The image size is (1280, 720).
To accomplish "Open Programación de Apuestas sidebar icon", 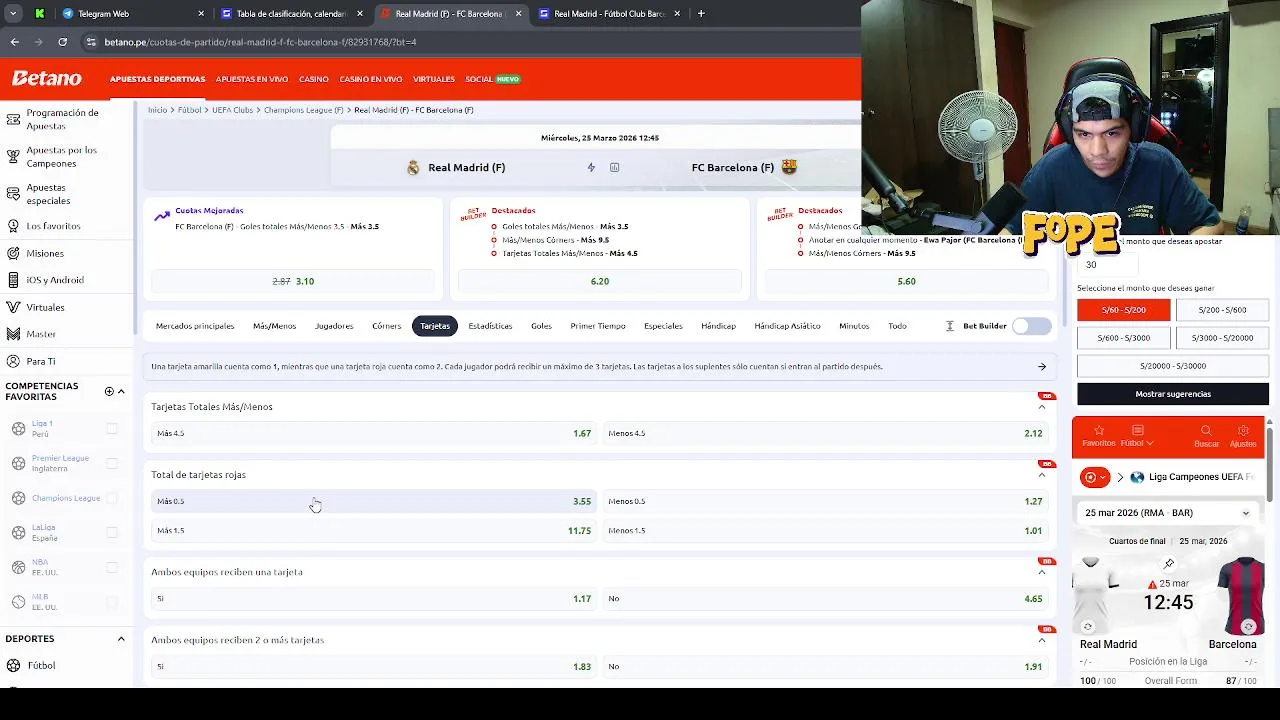I will 13,119.
